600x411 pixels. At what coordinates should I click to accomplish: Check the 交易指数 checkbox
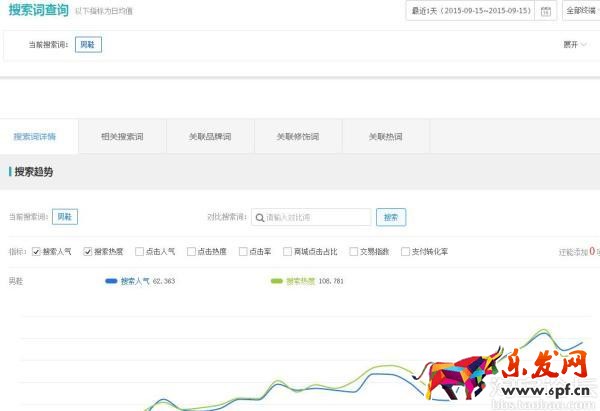point(354,252)
